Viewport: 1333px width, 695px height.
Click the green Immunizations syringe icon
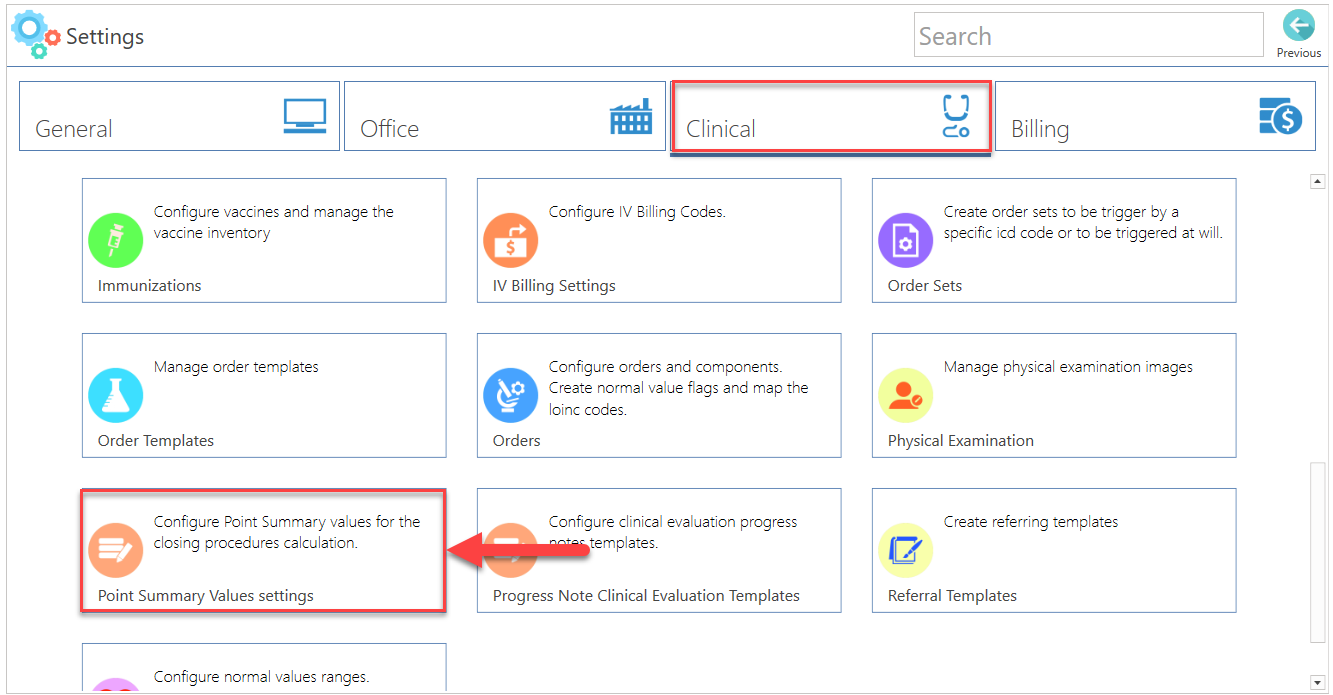[x=116, y=240]
